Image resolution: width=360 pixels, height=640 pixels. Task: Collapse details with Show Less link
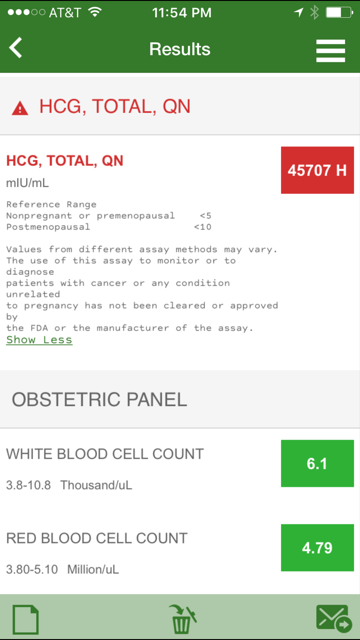coord(39,340)
